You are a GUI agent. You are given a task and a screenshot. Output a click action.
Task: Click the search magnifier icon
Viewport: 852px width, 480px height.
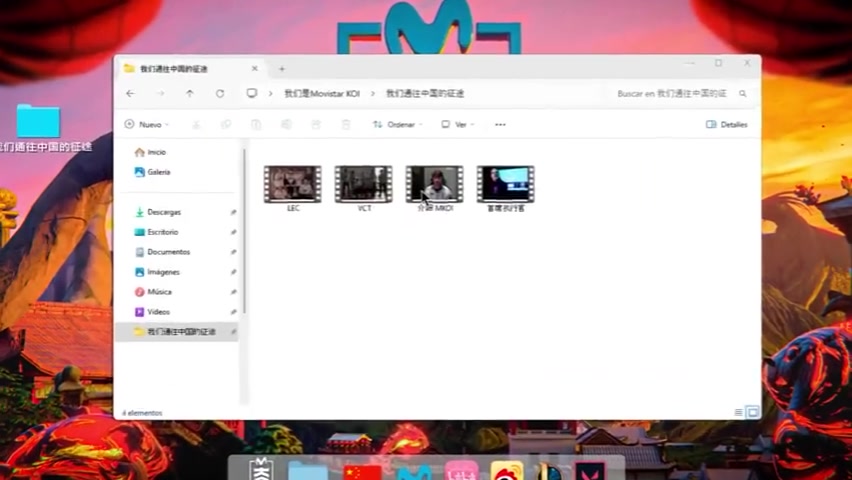coord(743,93)
